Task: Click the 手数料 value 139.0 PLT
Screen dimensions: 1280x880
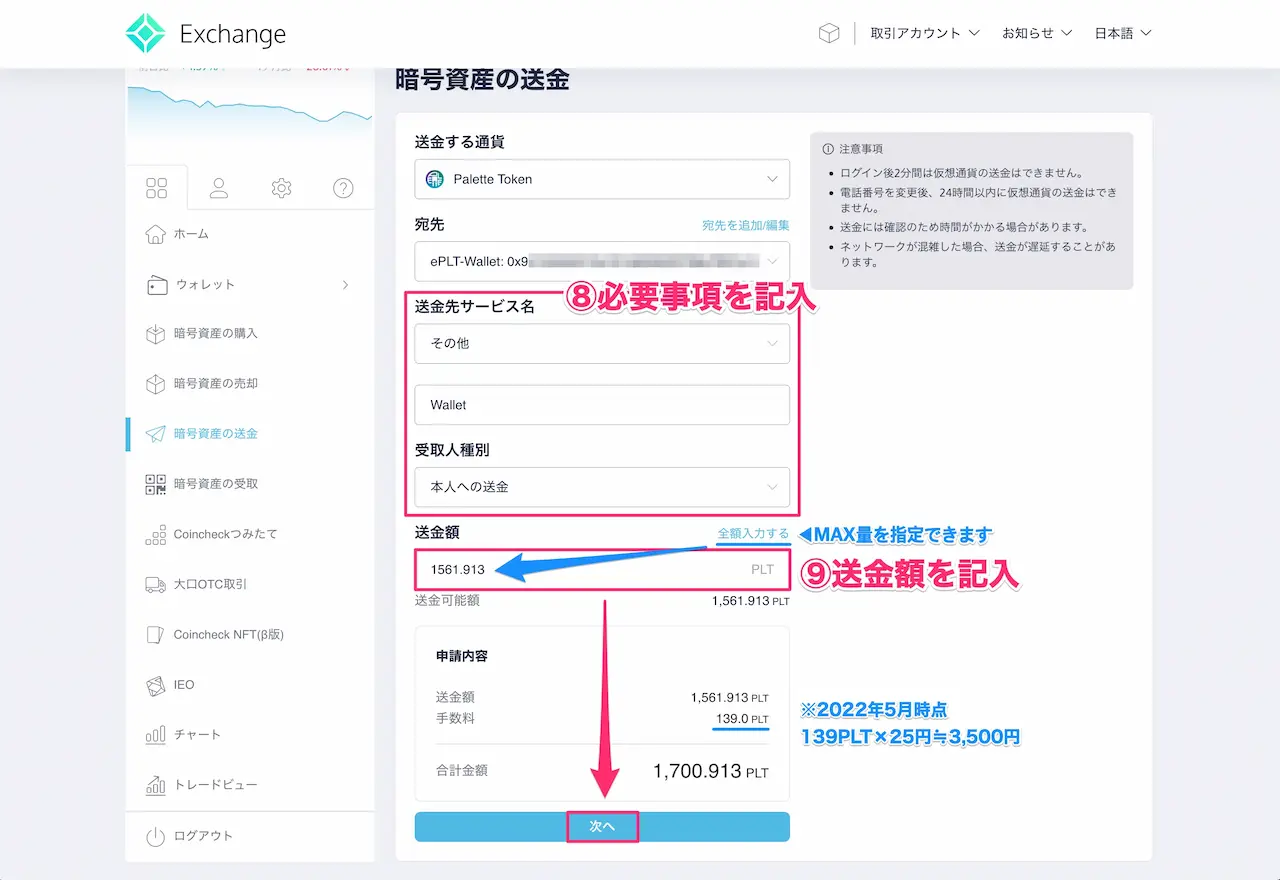Action: pyautogui.click(x=741, y=719)
